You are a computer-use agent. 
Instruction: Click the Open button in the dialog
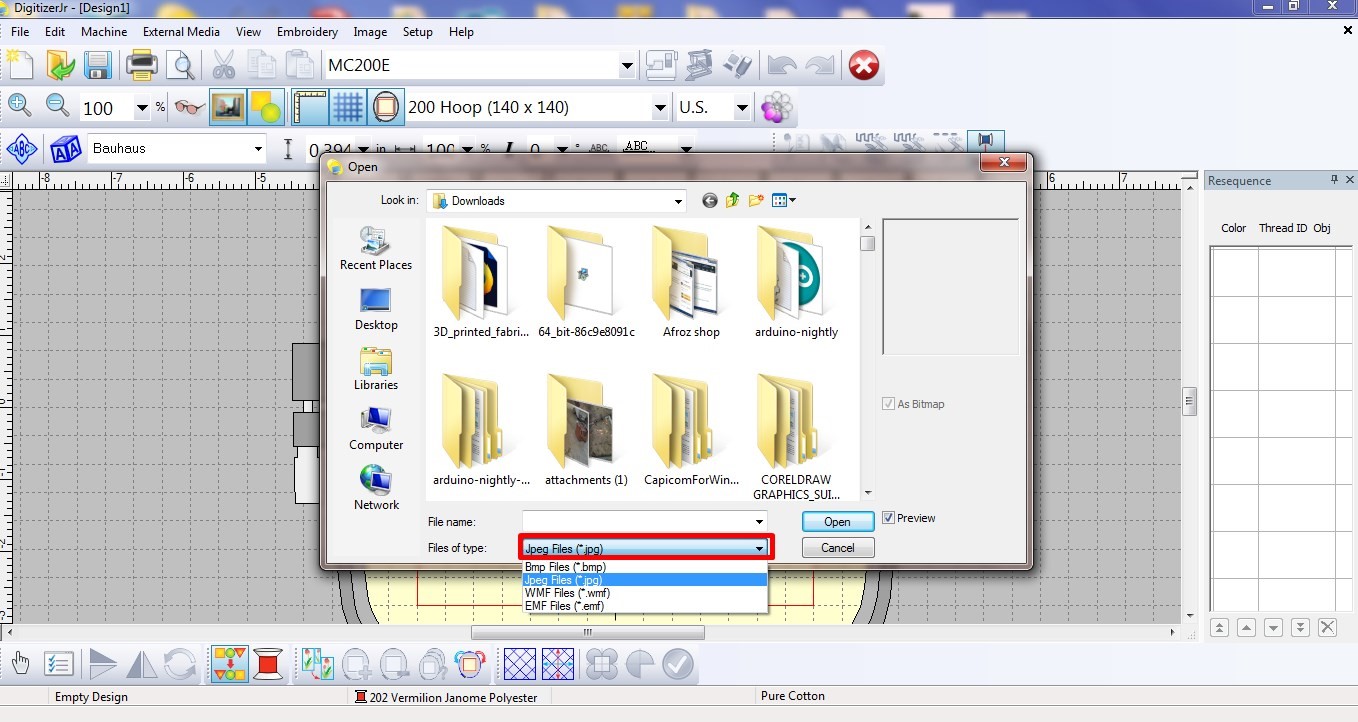tap(838, 522)
